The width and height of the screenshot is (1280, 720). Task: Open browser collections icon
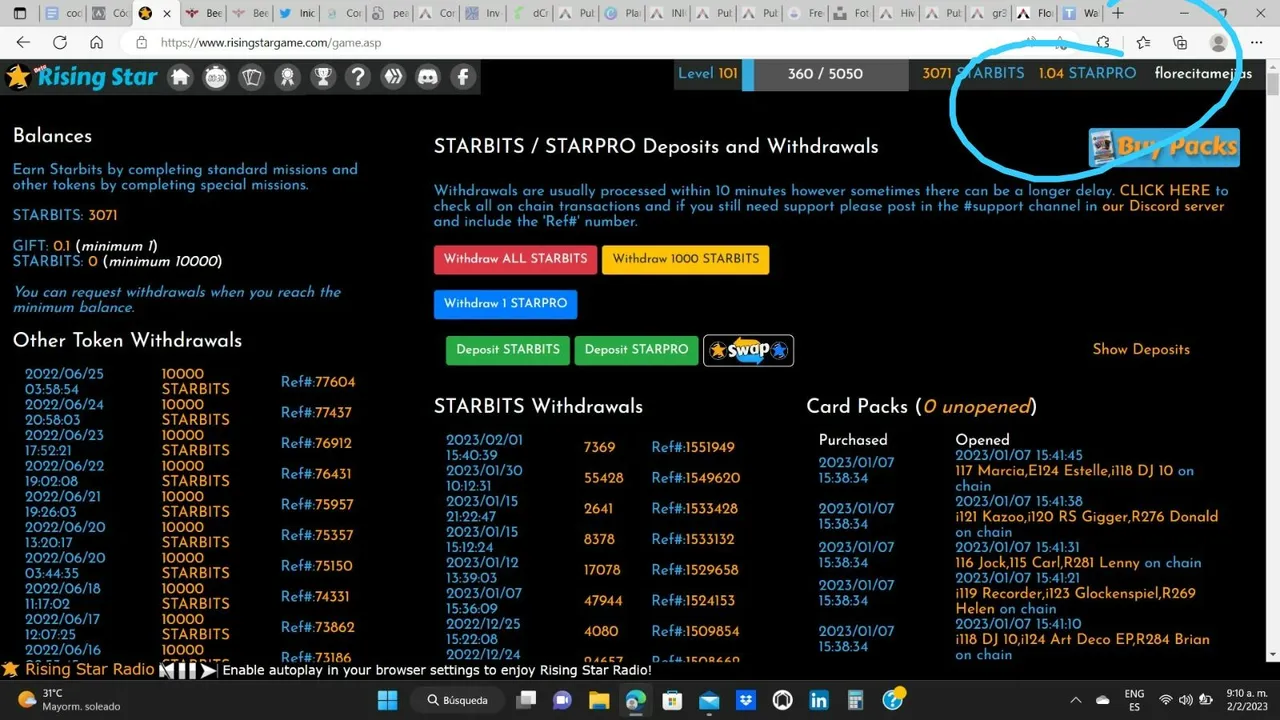click(x=1180, y=43)
